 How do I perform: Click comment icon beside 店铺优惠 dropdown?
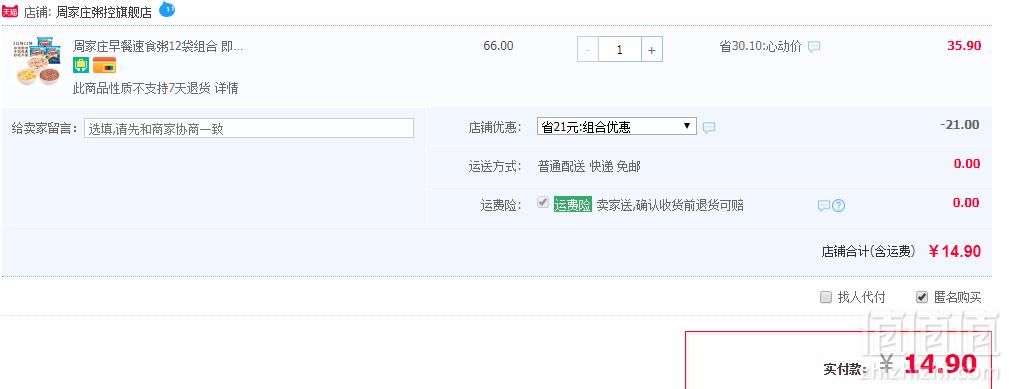click(x=708, y=127)
